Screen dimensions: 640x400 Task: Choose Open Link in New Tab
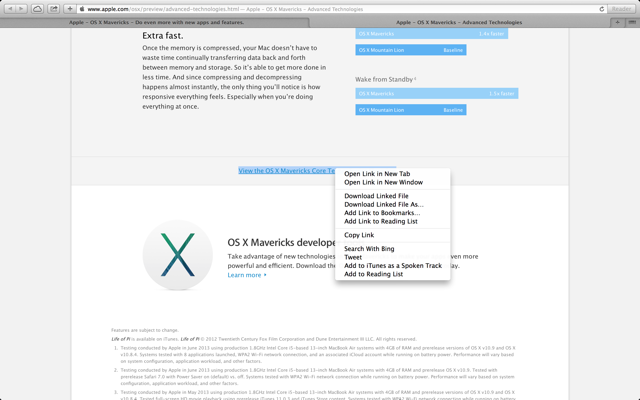click(x=393, y=174)
